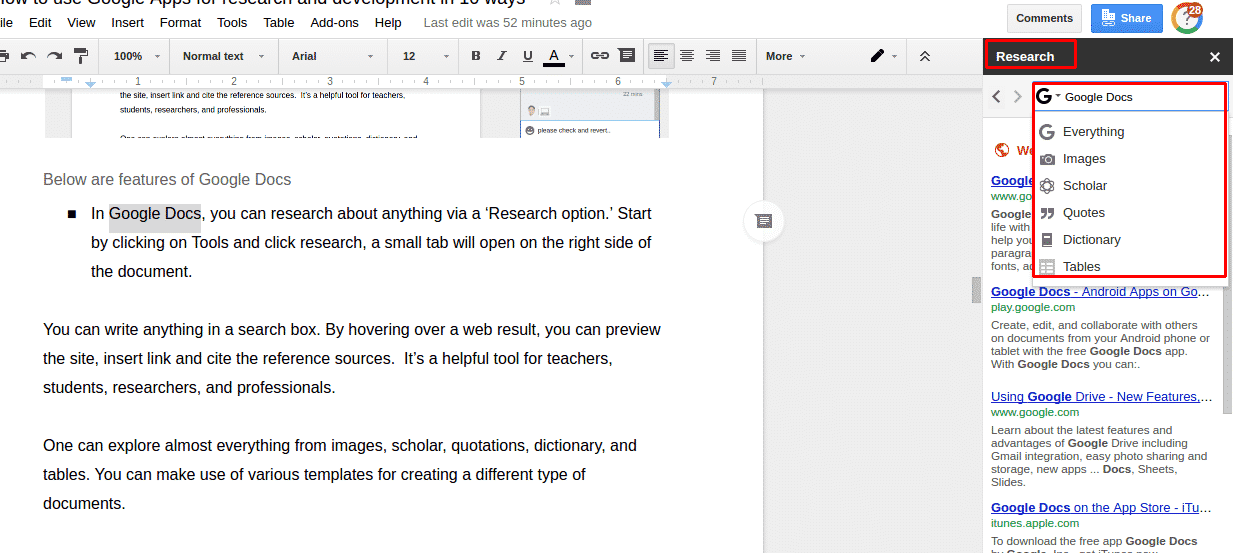
Task: Click the account avatar with badge 28
Action: coord(1187,17)
